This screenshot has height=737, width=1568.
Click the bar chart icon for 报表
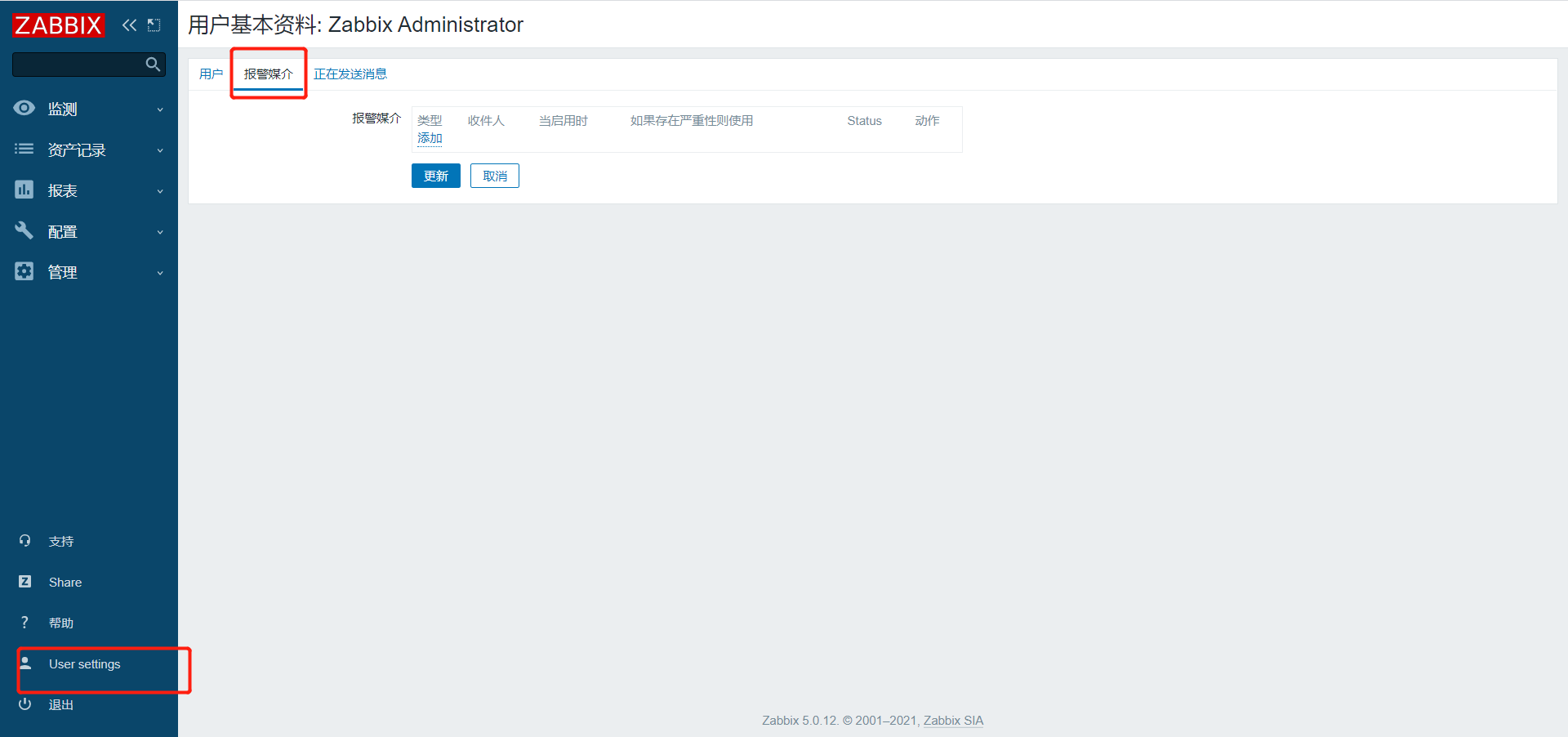[24, 190]
